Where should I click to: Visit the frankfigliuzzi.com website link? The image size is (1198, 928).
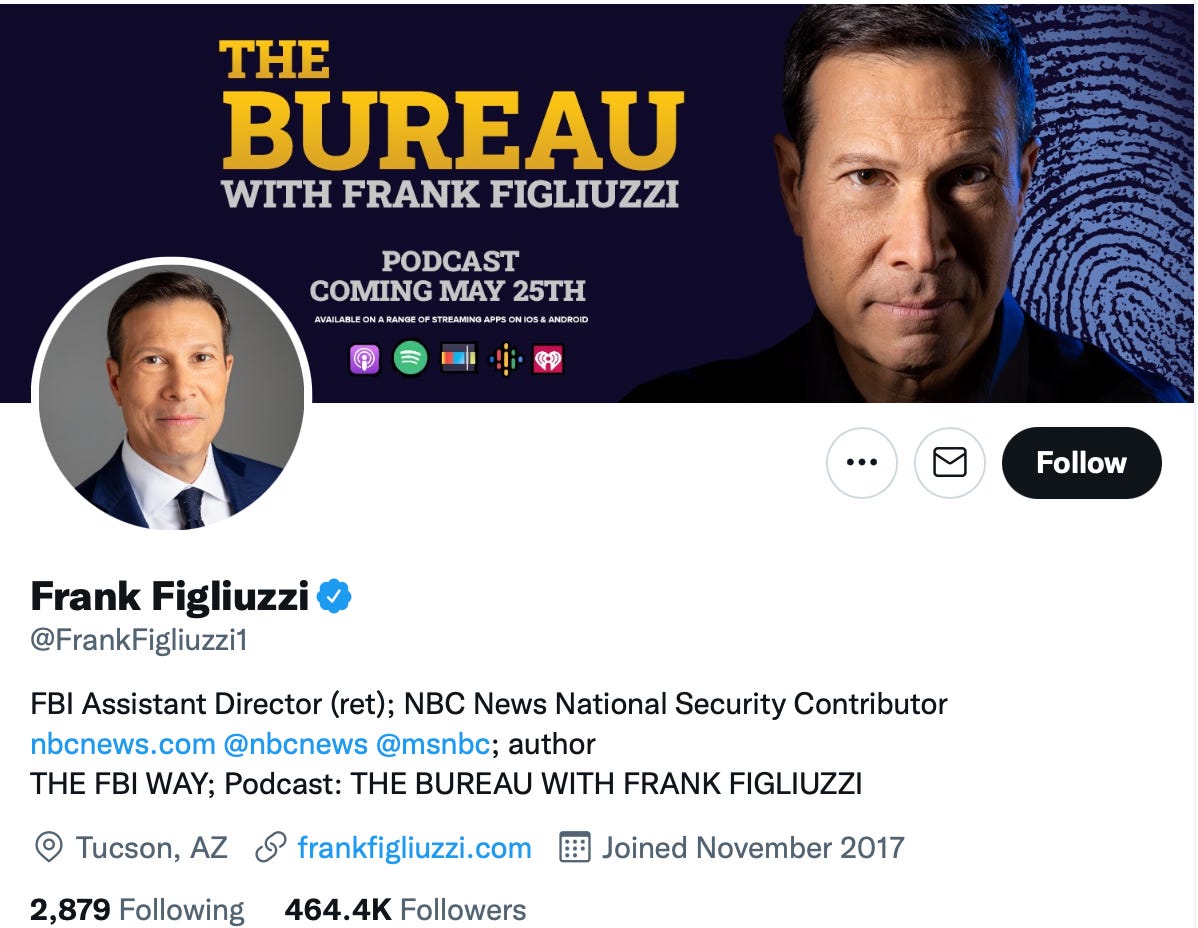coord(414,848)
